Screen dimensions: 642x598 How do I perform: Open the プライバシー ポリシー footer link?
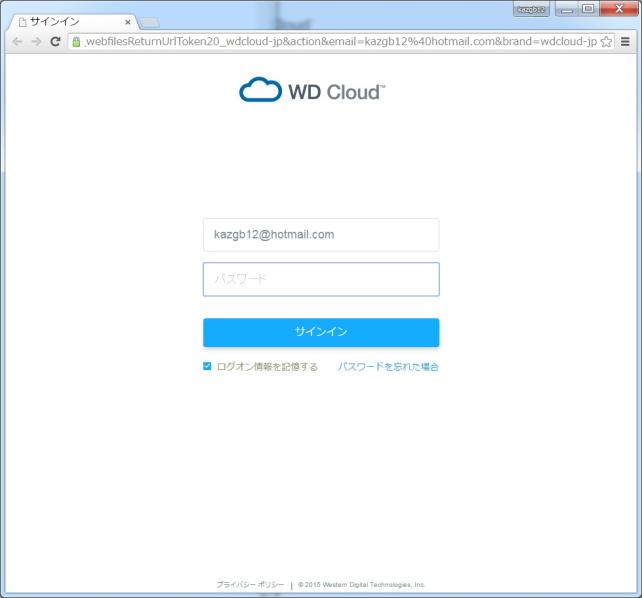coord(250,584)
